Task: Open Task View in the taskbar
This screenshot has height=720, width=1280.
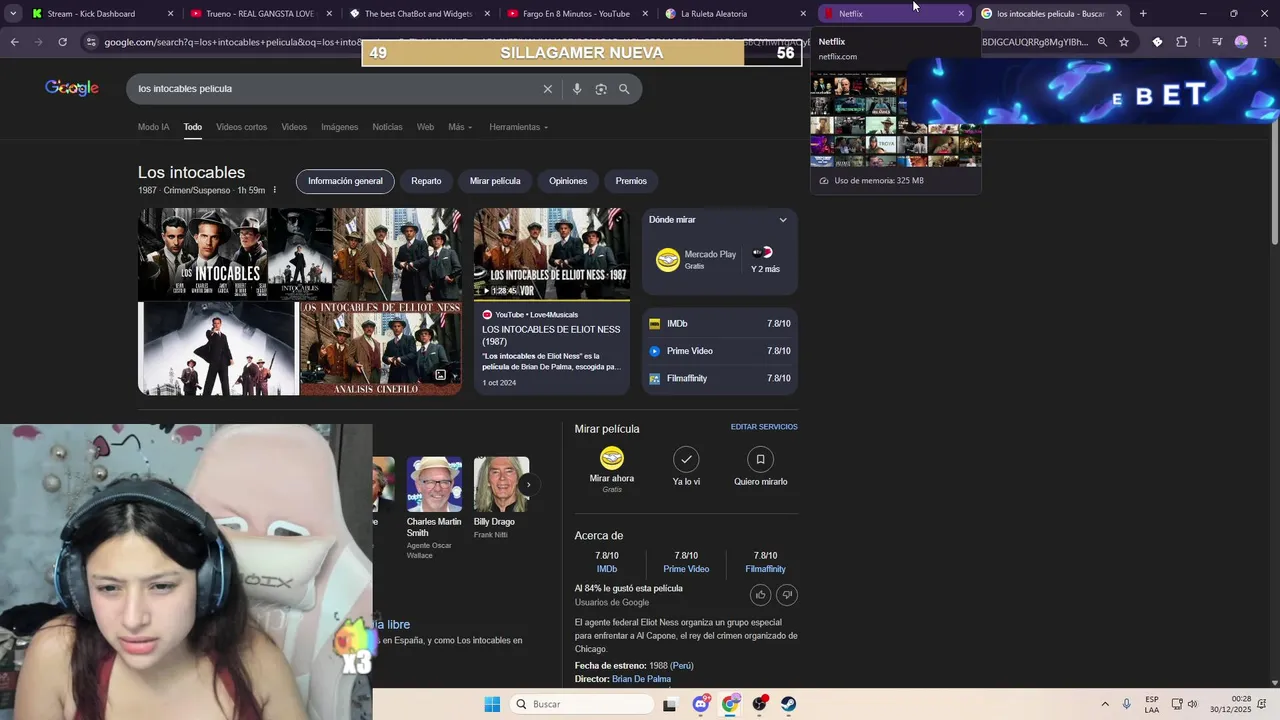Action: (669, 704)
